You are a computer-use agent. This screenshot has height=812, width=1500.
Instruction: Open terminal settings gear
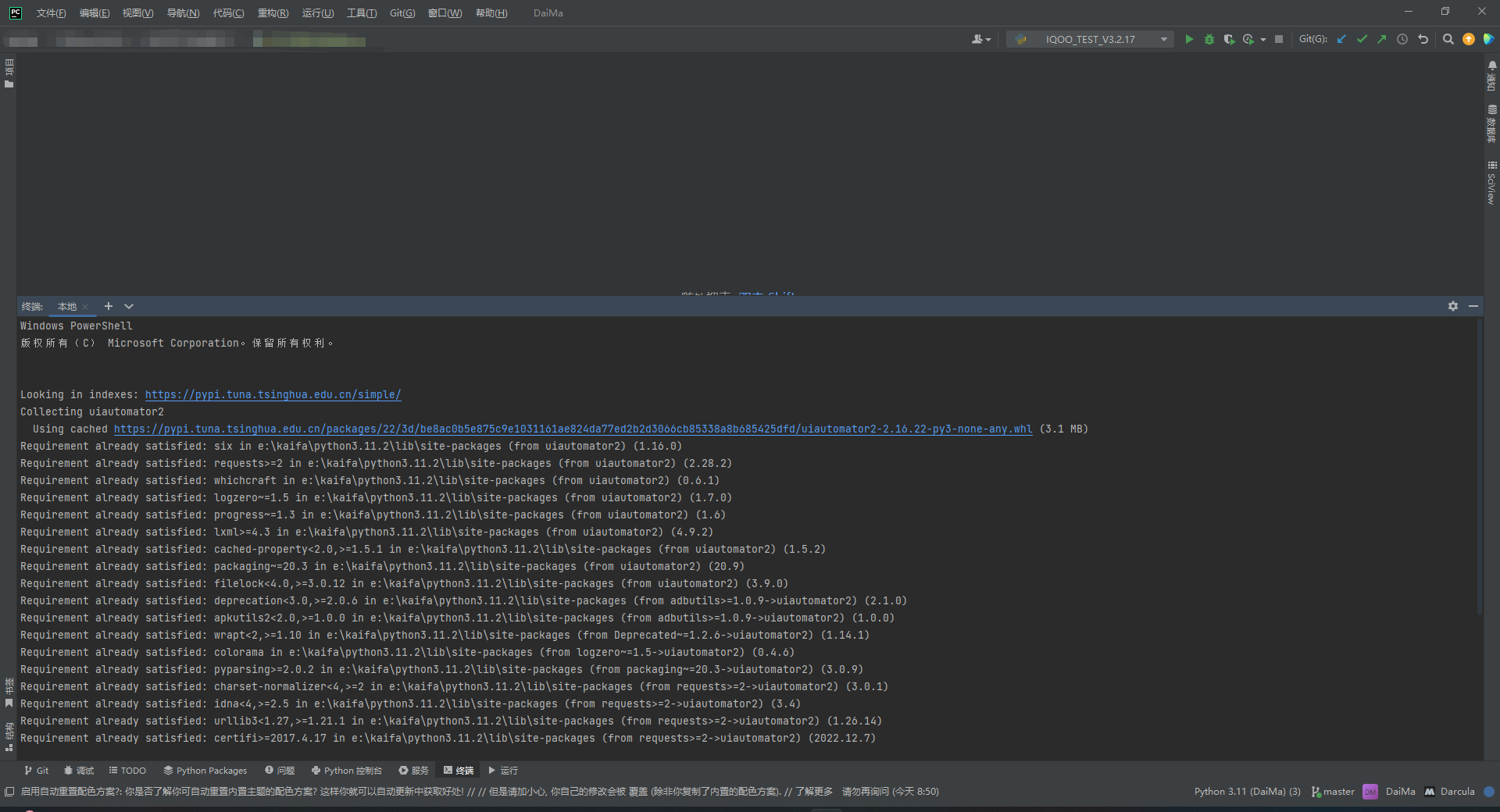[x=1452, y=306]
